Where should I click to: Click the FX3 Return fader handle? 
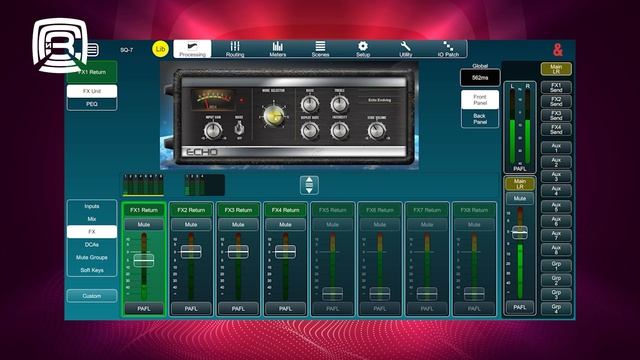pyautogui.click(x=238, y=252)
